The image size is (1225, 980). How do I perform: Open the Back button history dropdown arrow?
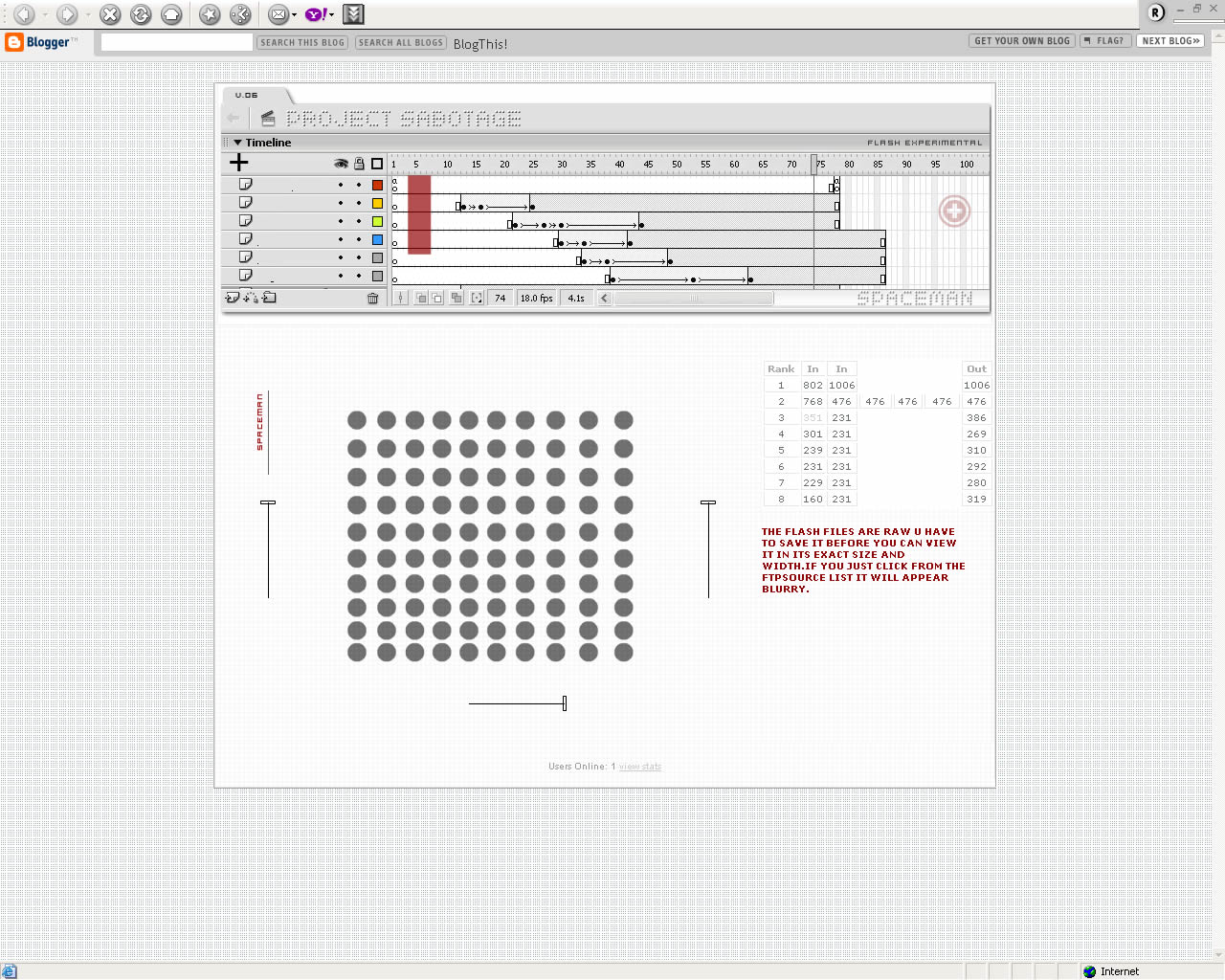(44, 14)
